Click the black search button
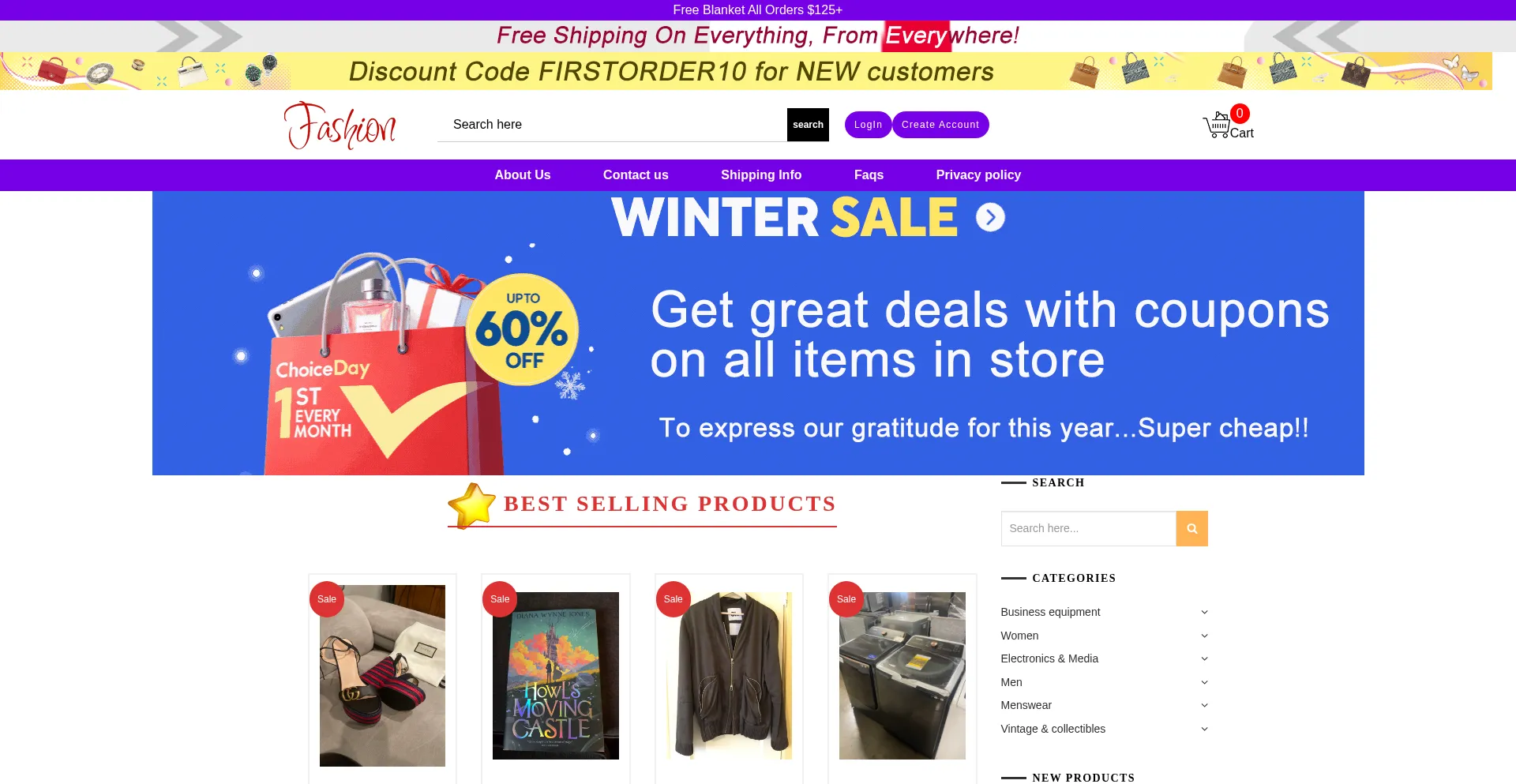Image resolution: width=1516 pixels, height=784 pixels. [x=808, y=125]
